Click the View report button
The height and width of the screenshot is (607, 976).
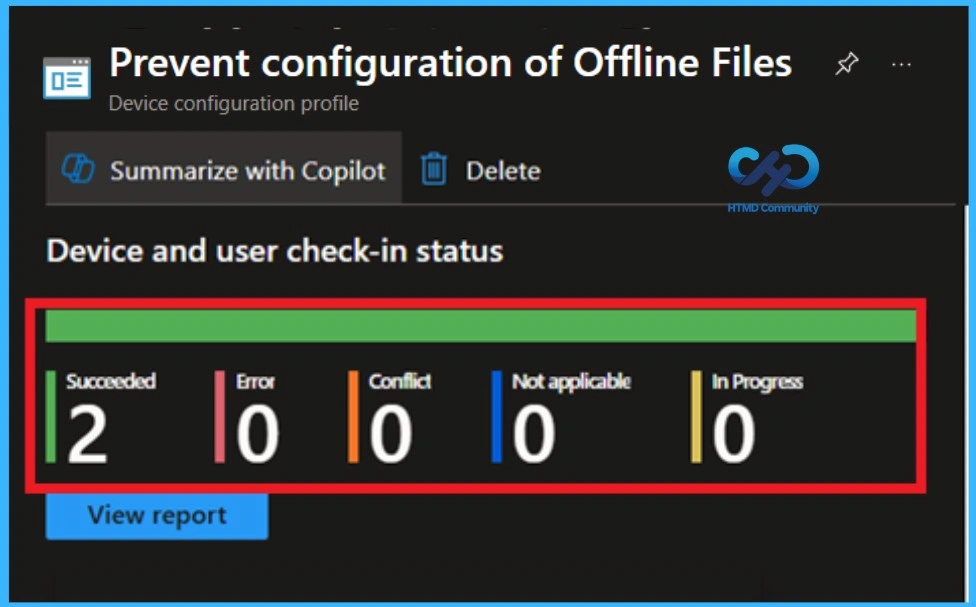pos(156,515)
